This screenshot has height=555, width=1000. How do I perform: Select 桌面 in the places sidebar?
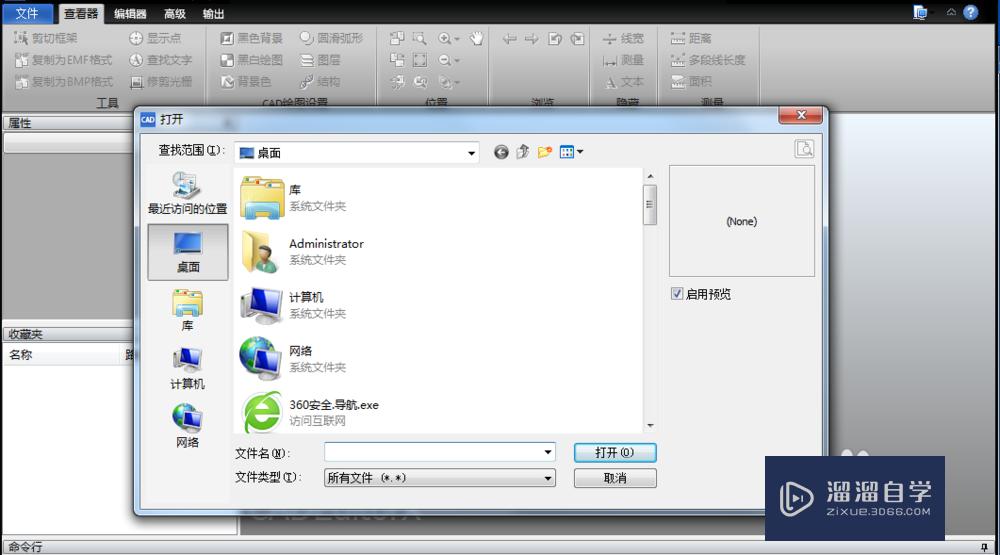tap(188, 252)
